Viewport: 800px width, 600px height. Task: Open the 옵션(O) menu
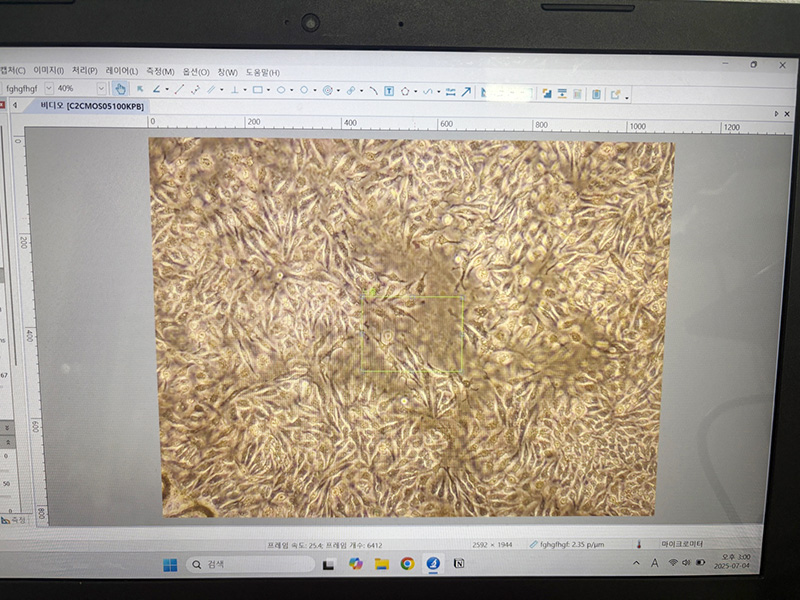tap(196, 72)
